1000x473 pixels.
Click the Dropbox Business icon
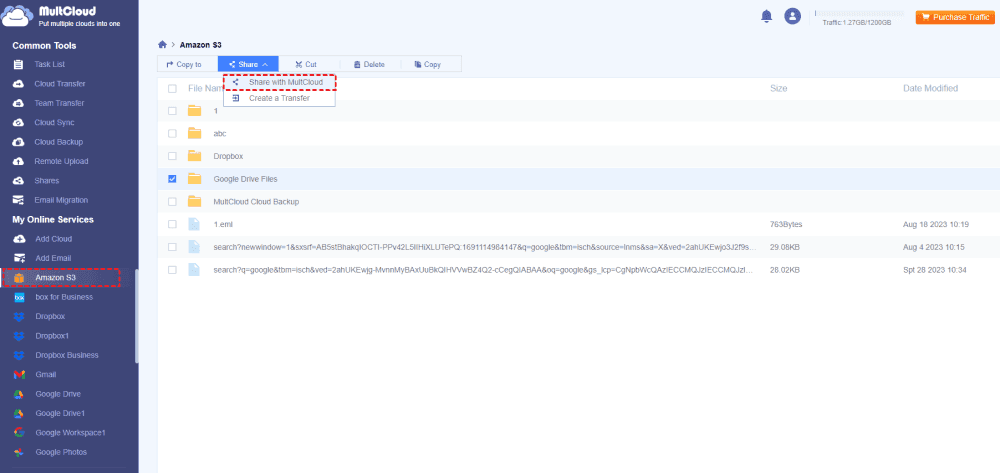click(x=19, y=355)
